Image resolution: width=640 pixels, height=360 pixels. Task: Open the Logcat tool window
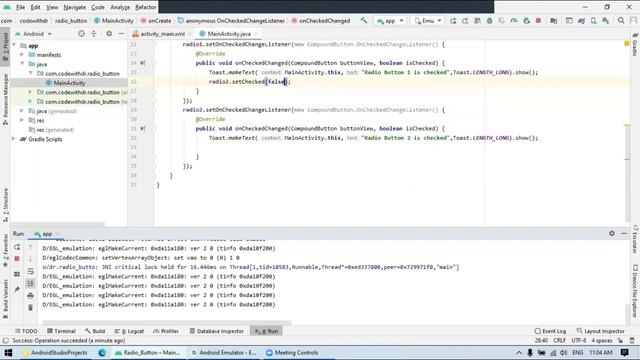(129, 331)
